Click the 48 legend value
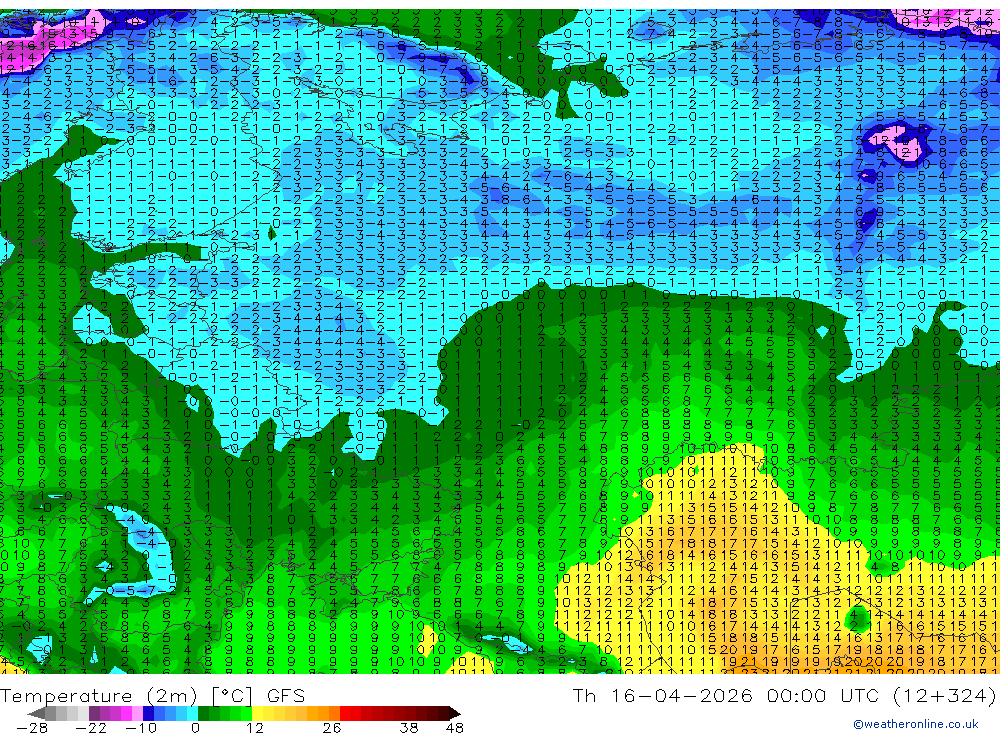The width and height of the screenshot is (1000, 733). pos(454,727)
